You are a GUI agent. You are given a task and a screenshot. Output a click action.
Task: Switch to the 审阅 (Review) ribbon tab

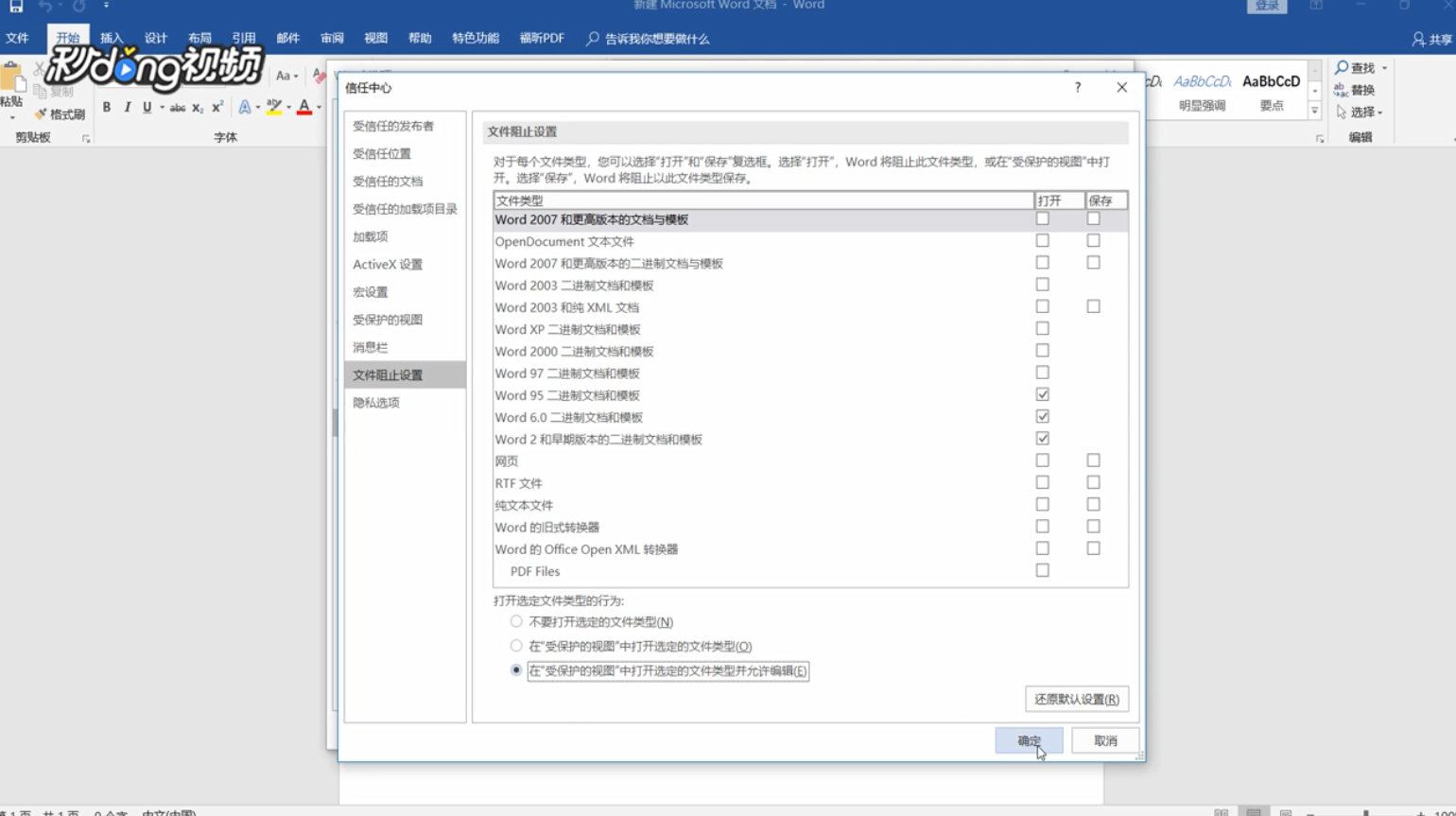coord(332,39)
